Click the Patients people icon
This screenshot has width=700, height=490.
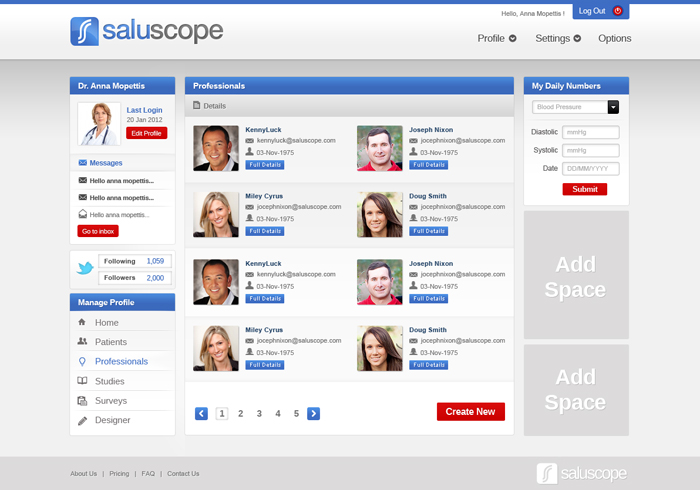point(82,342)
